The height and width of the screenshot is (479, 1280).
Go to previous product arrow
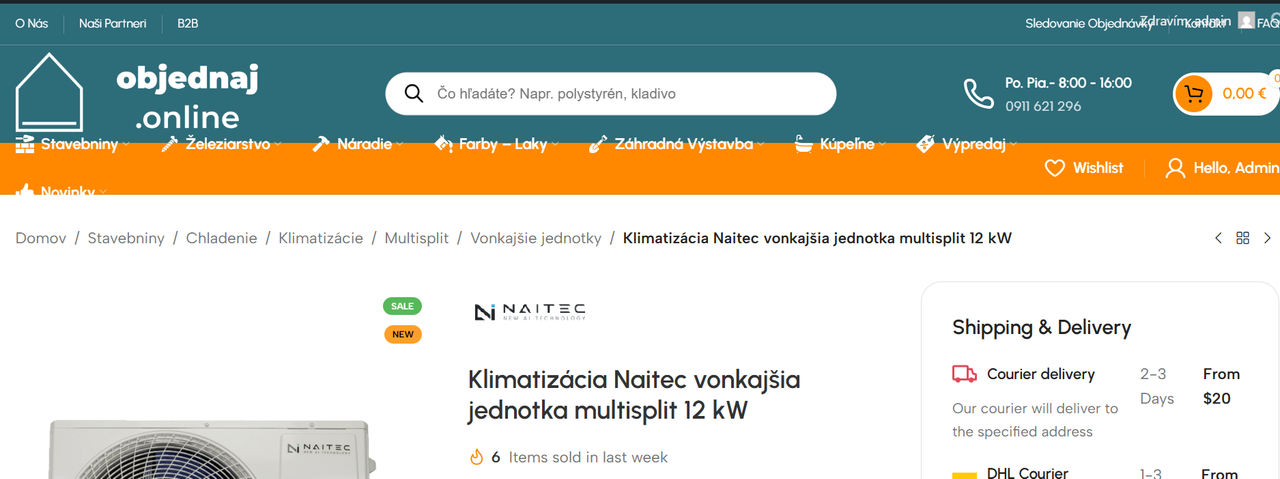[x=1218, y=238]
